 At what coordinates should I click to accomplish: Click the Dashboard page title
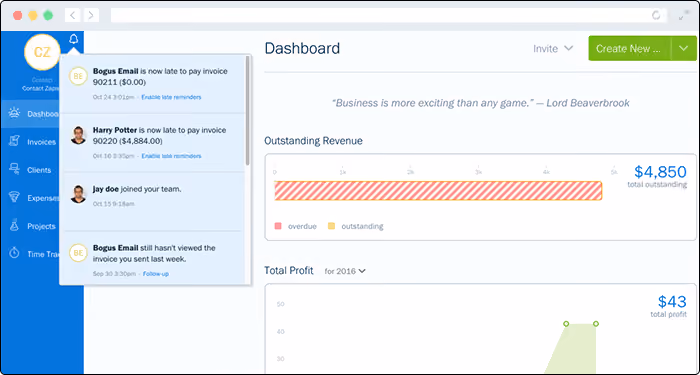click(x=302, y=48)
